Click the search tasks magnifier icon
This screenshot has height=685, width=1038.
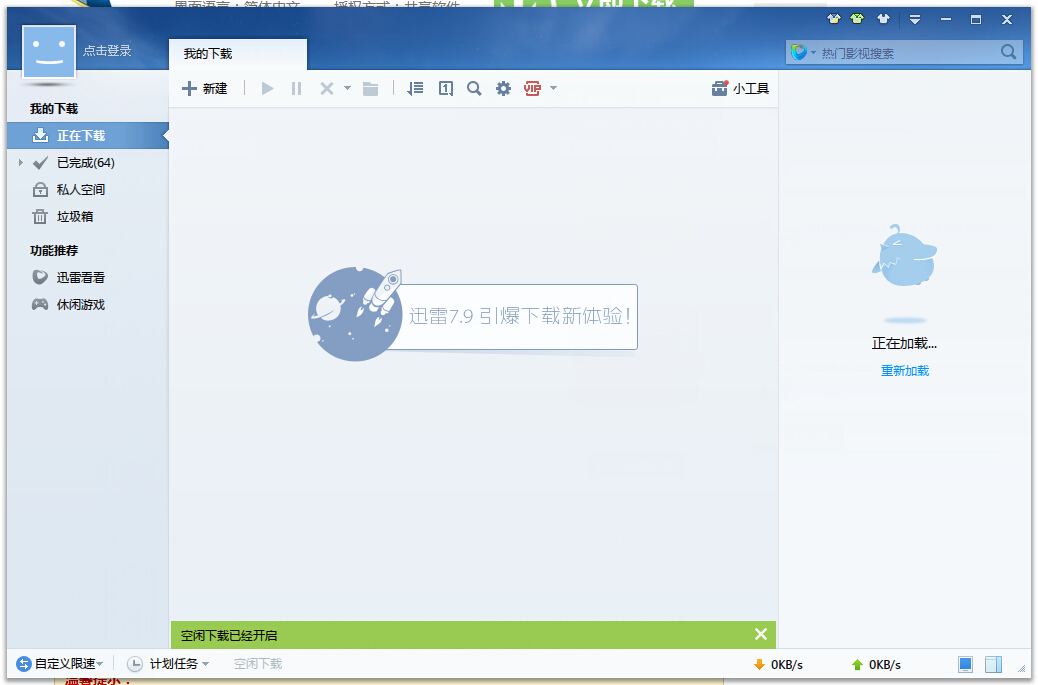tap(474, 89)
